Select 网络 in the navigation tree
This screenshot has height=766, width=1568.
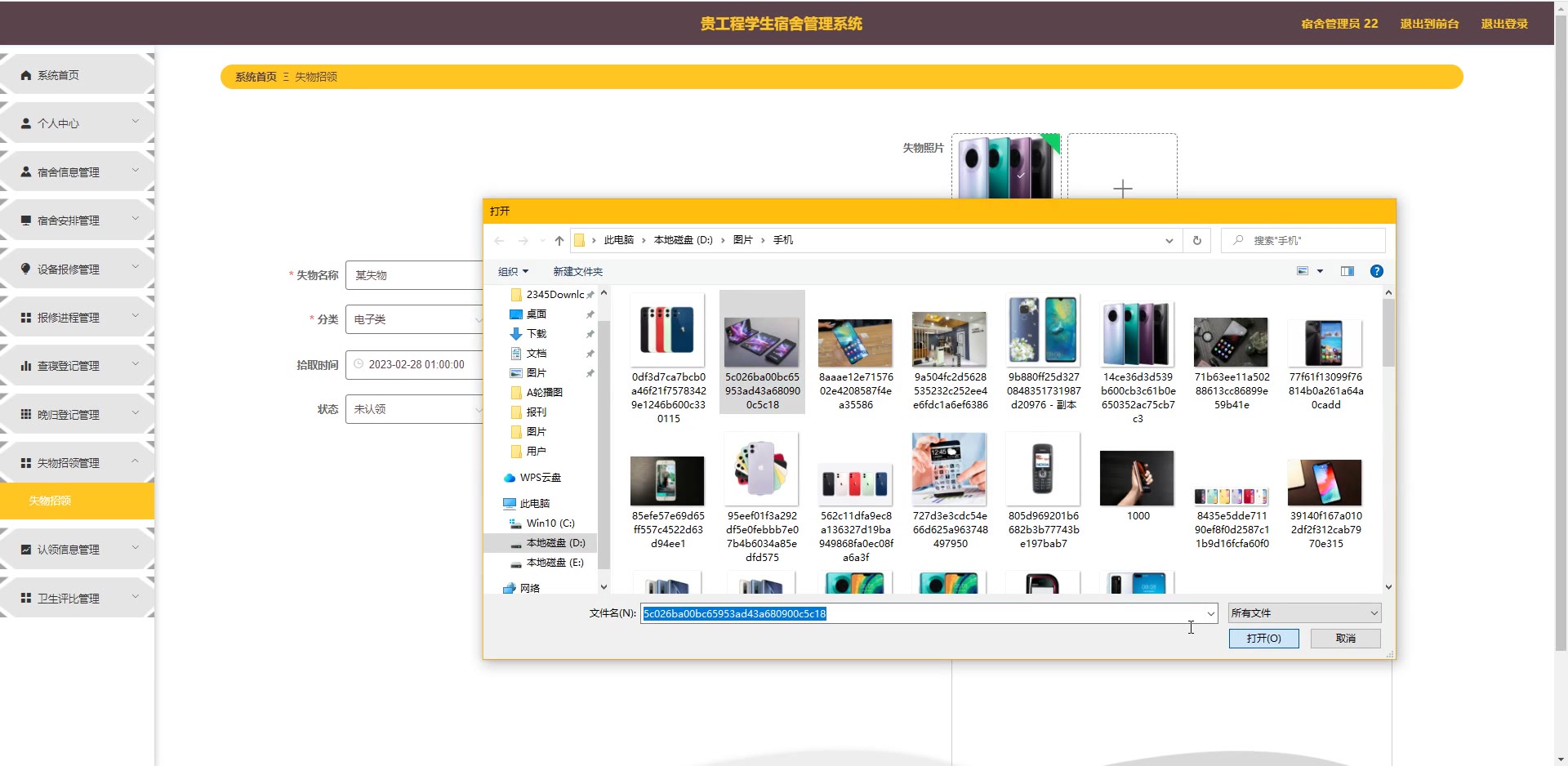pos(529,588)
